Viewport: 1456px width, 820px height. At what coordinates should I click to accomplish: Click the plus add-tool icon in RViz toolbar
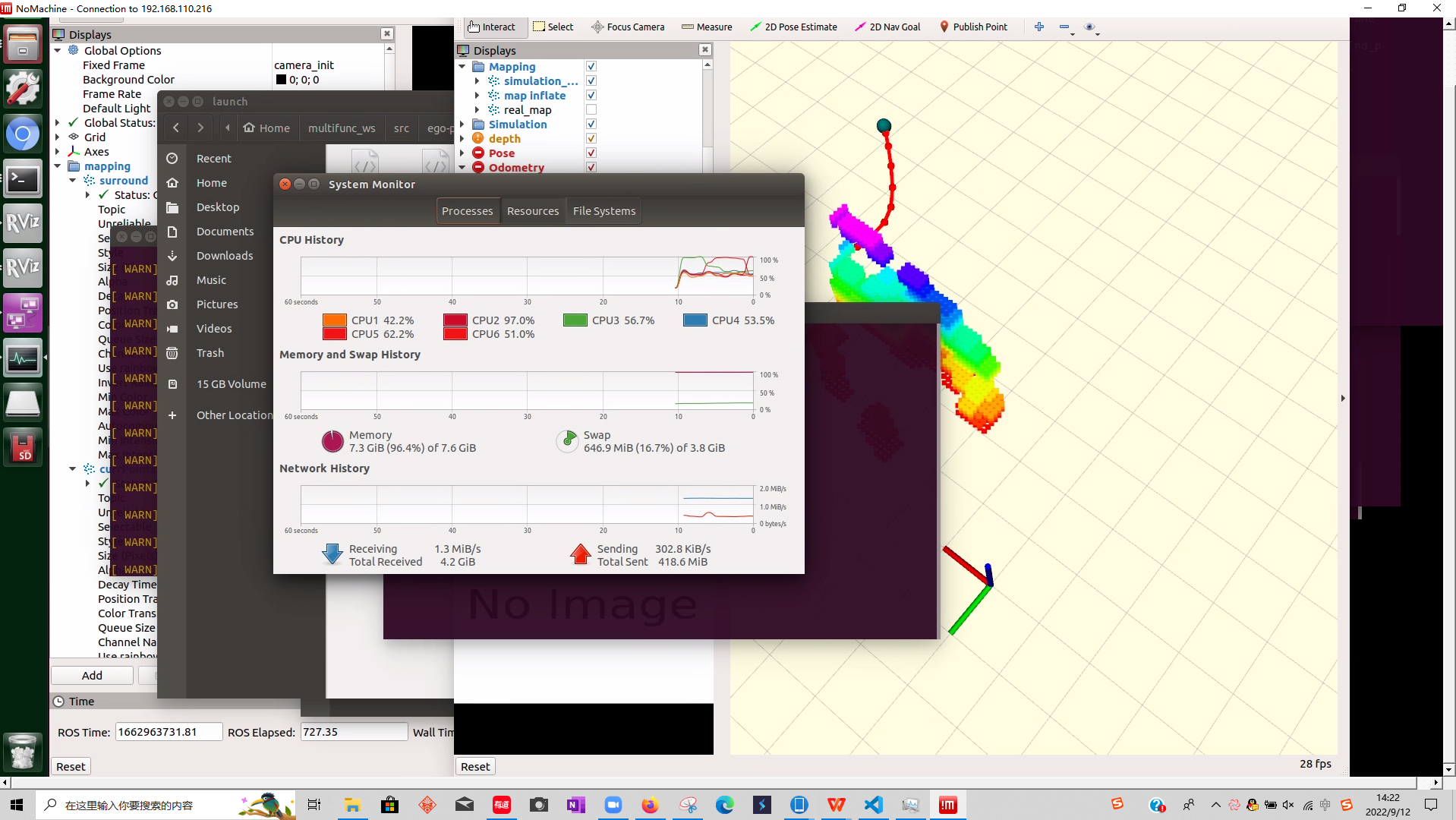1039,27
